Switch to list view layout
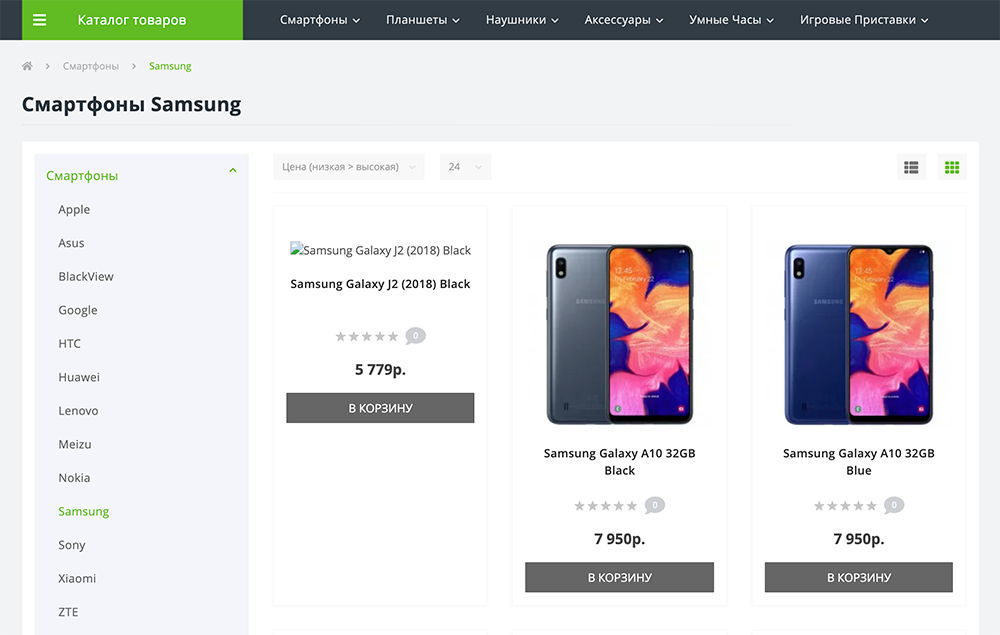The height and width of the screenshot is (635, 1000). point(911,167)
